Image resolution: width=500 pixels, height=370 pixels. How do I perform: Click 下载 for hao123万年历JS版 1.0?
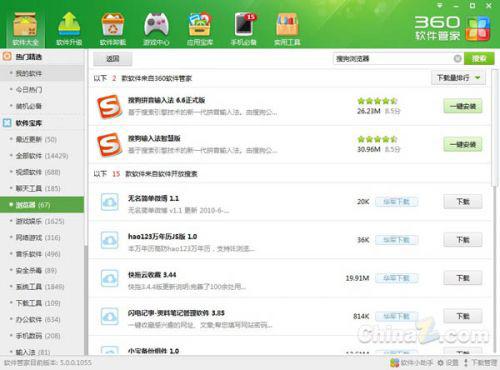[x=463, y=240]
